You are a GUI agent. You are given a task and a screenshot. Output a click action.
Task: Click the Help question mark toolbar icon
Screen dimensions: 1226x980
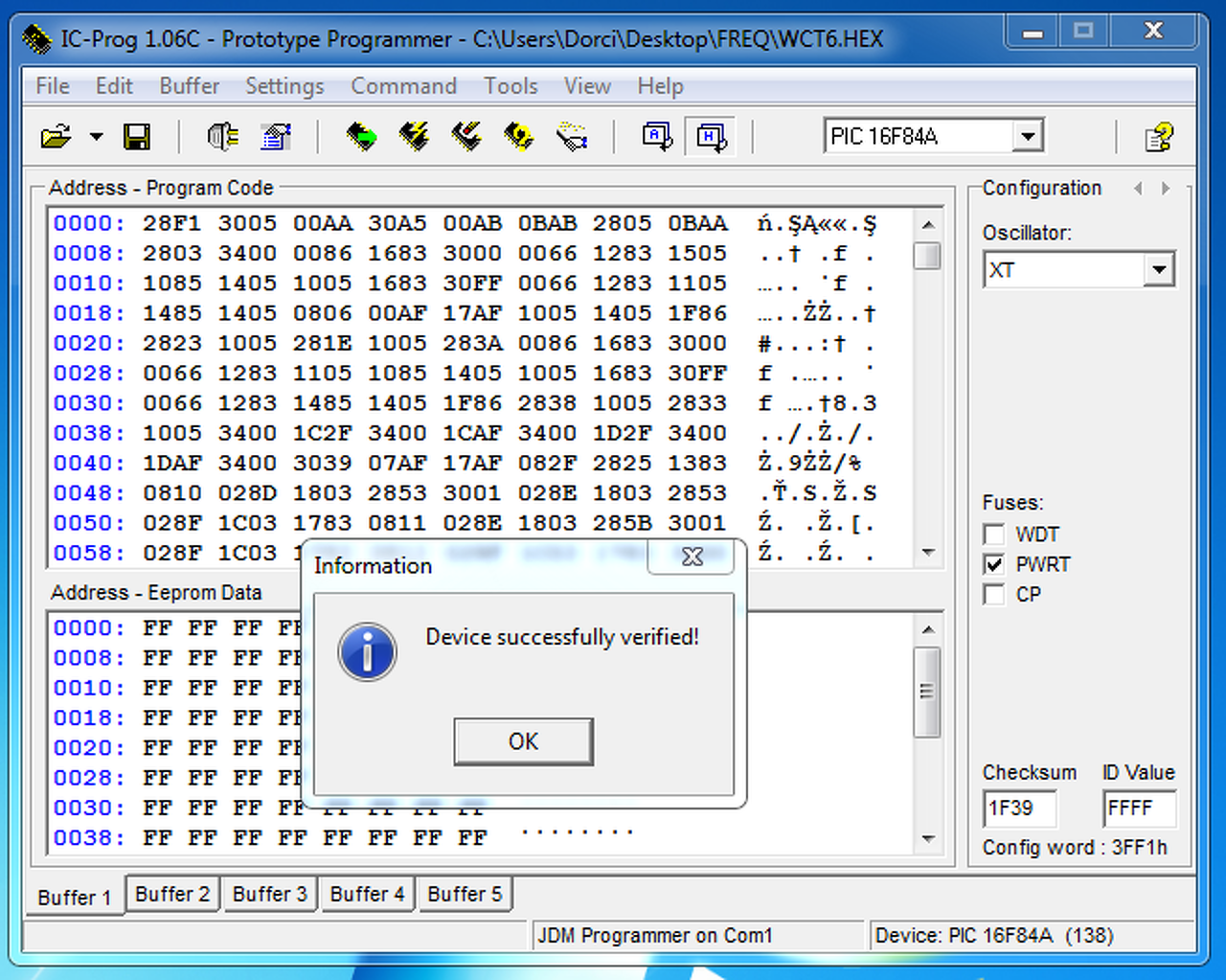coord(1159,137)
